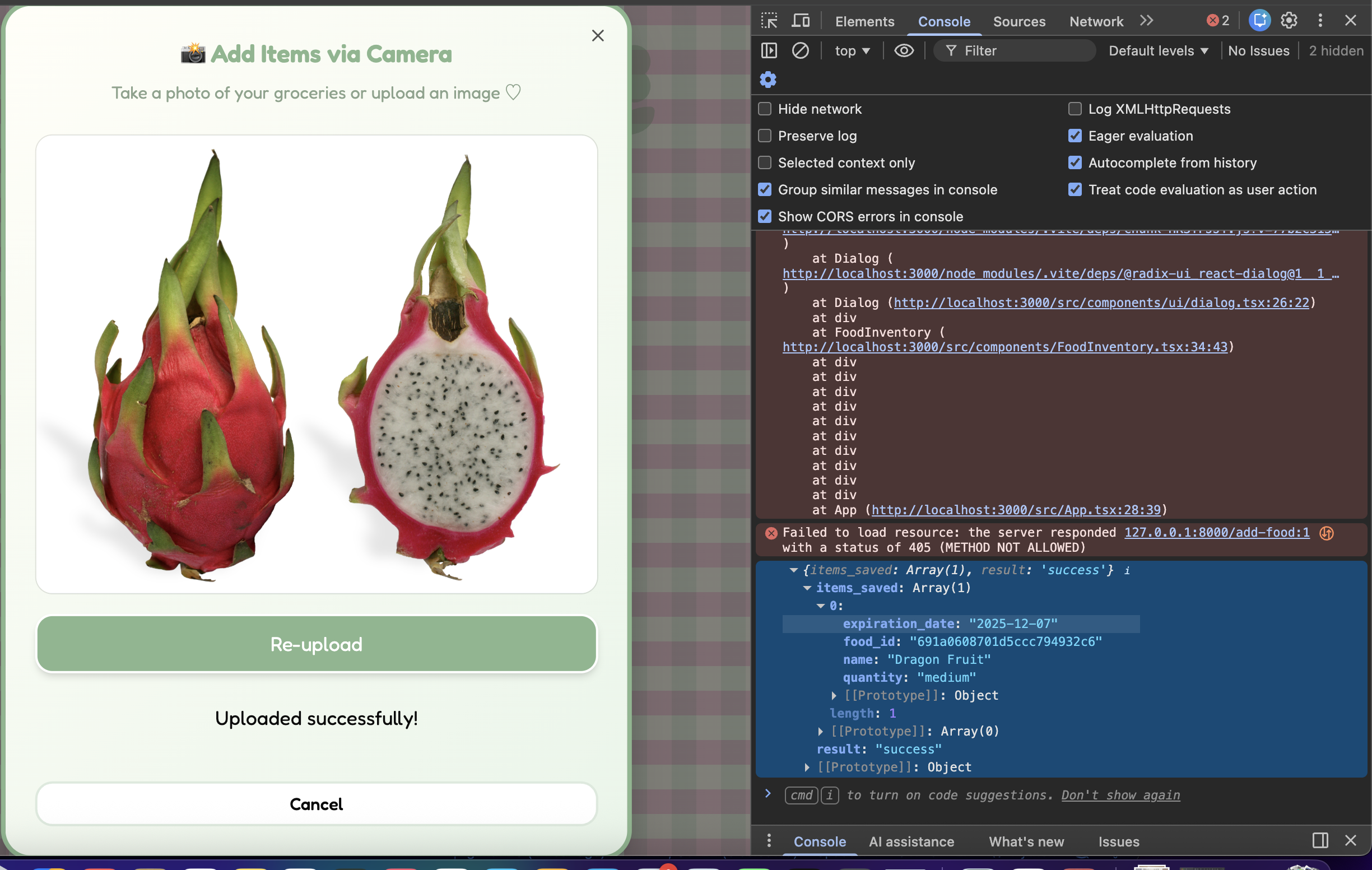Uncheck Eager evaluation option
The image size is (1372, 870).
click(x=1075, y=136)
